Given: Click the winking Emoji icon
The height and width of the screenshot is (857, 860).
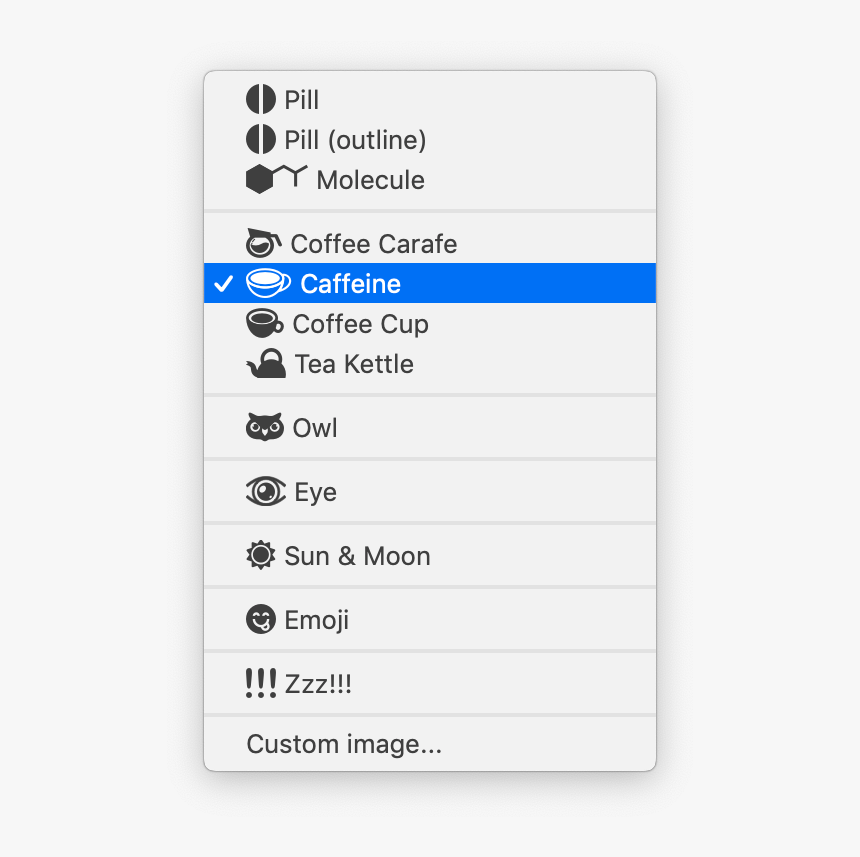Looking at the screenshot, I should (x=260, y=619).
